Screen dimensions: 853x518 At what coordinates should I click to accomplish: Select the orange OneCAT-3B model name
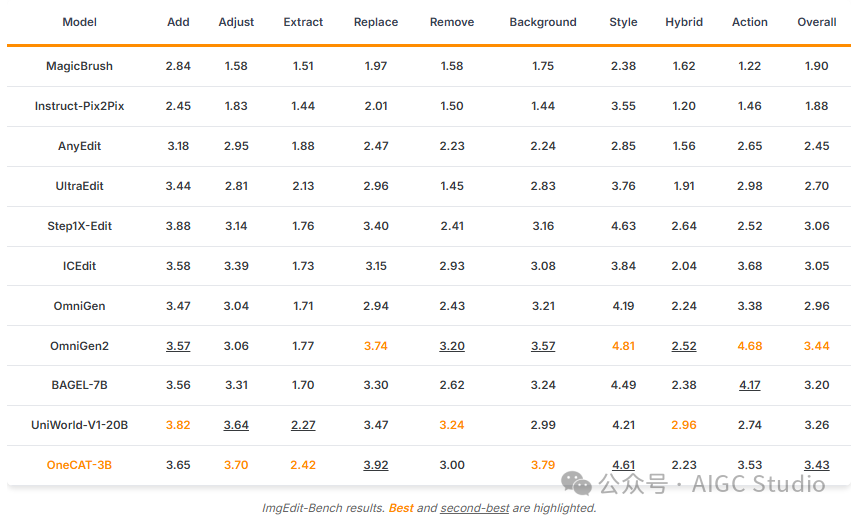click(x=79, y=465)
